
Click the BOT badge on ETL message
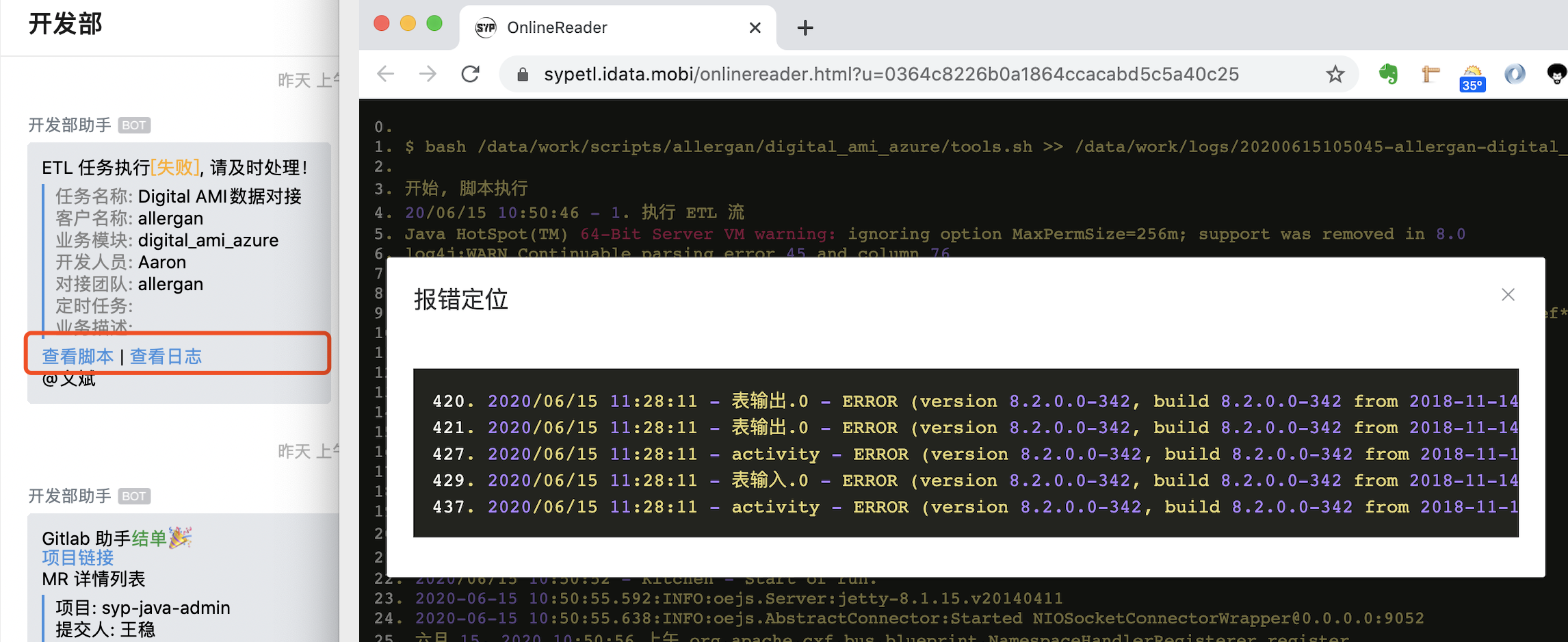[134, 125]
